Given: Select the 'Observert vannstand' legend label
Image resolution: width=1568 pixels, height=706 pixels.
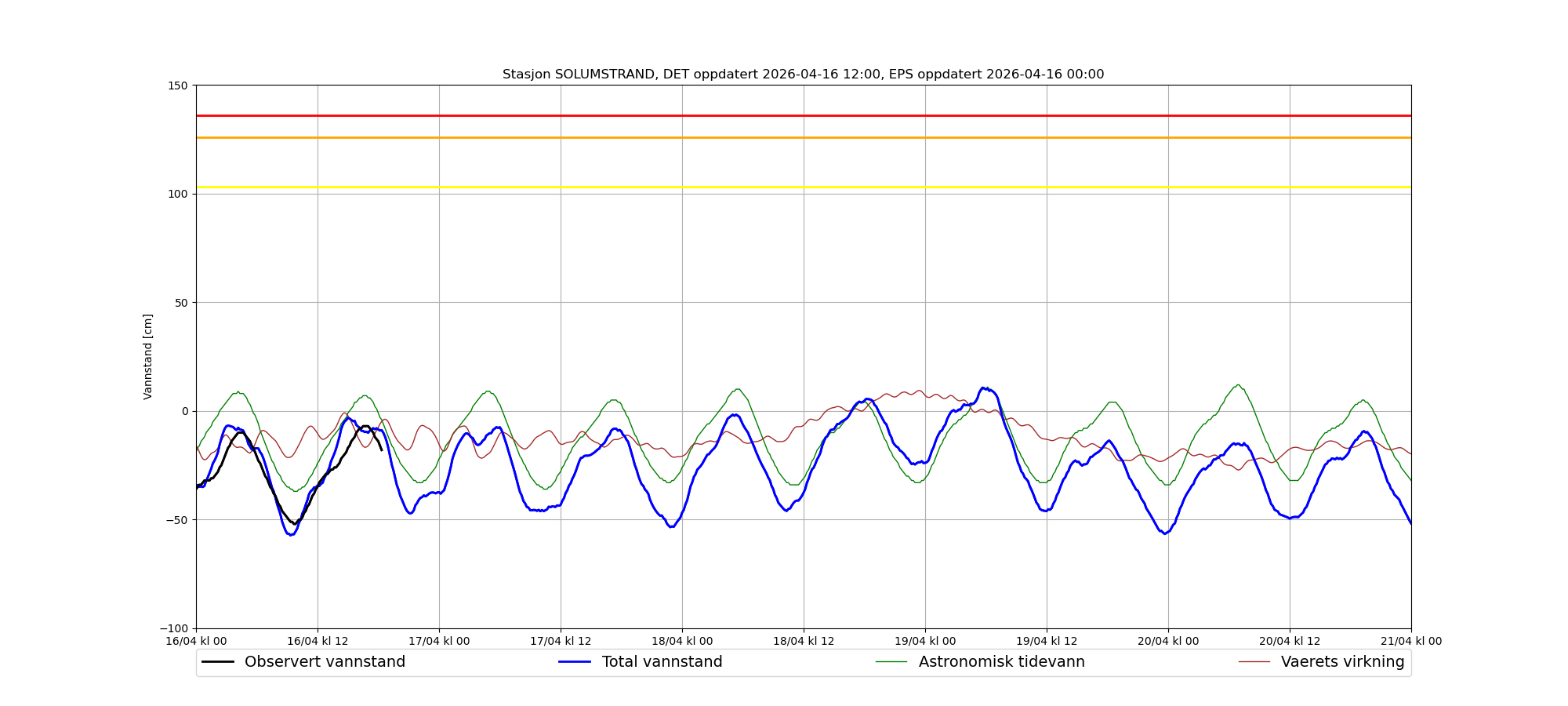Looking at the screenshot, I should 325,662.
